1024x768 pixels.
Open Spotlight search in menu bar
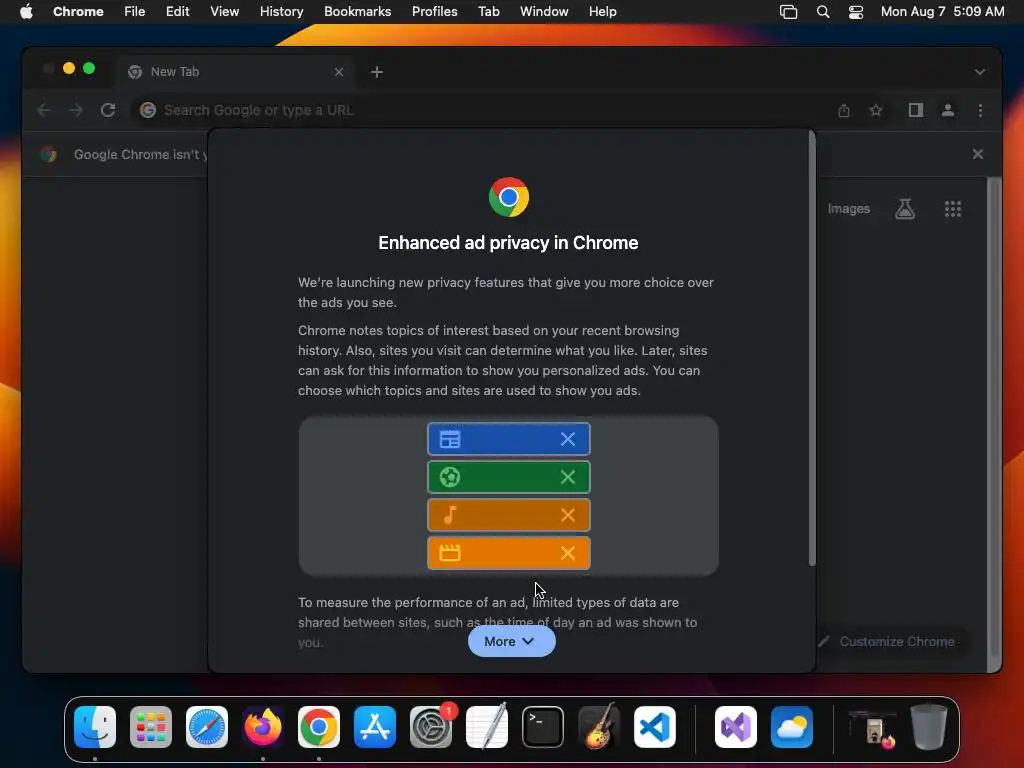pos(823,12)
